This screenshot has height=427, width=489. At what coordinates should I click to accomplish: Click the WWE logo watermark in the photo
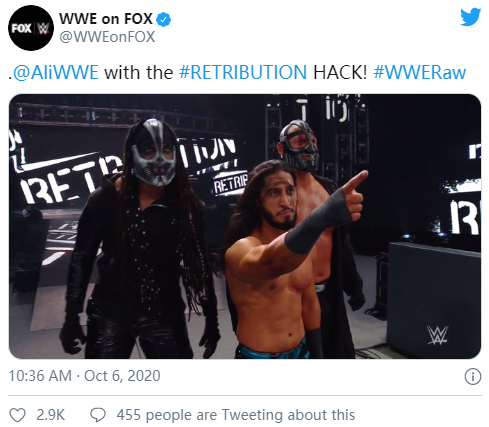click(x=437, y=335)
